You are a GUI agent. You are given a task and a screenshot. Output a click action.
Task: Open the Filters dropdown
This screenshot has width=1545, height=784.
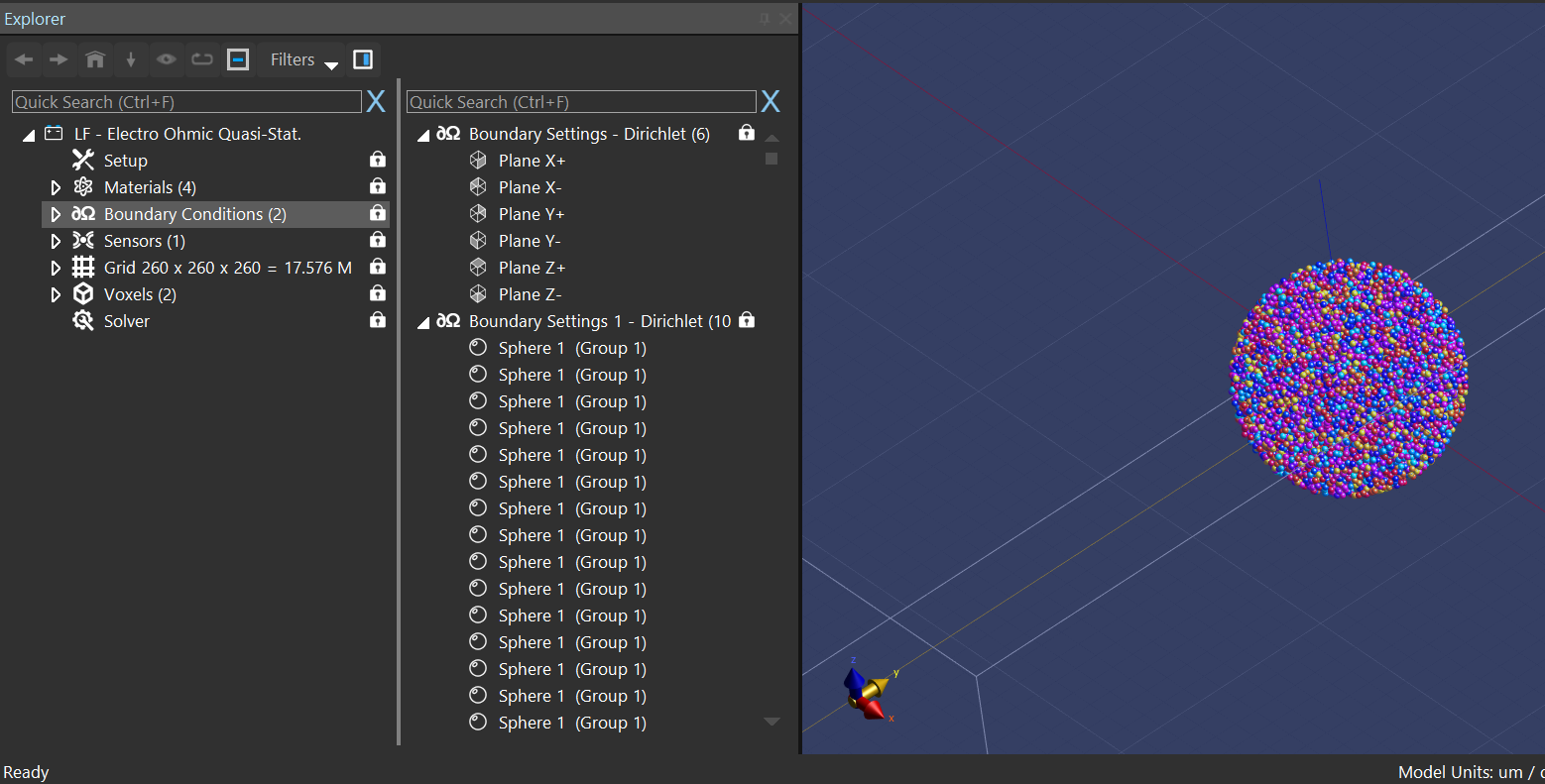point(304,59)
